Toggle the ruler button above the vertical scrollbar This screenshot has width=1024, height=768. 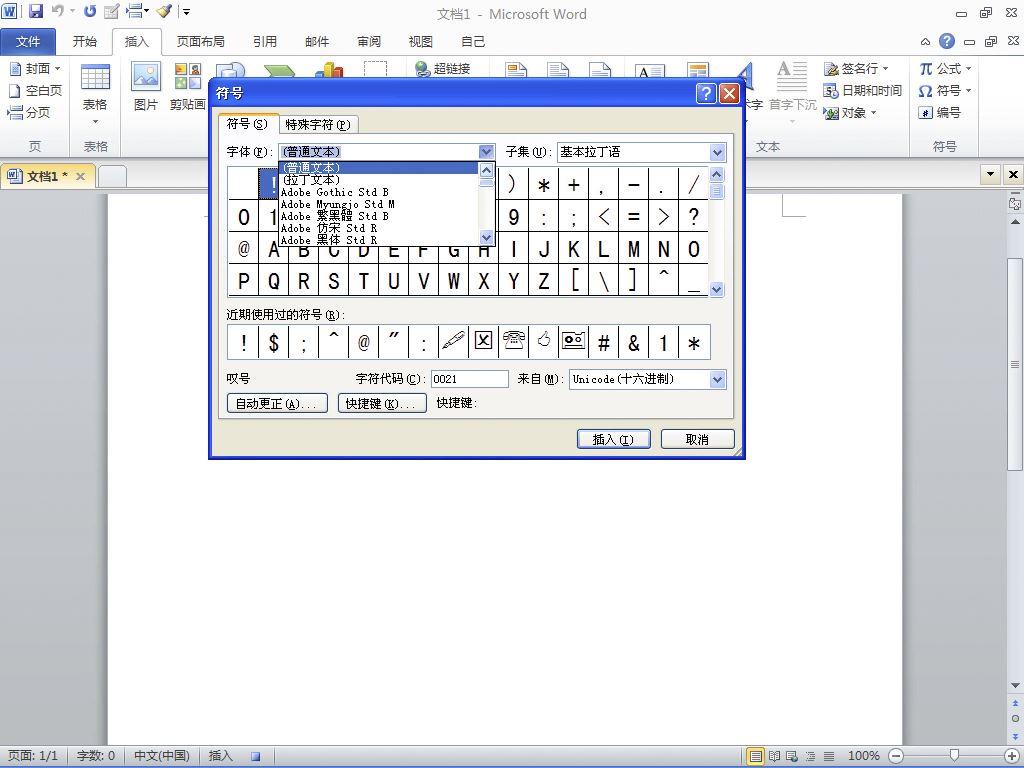point(1015,203)
